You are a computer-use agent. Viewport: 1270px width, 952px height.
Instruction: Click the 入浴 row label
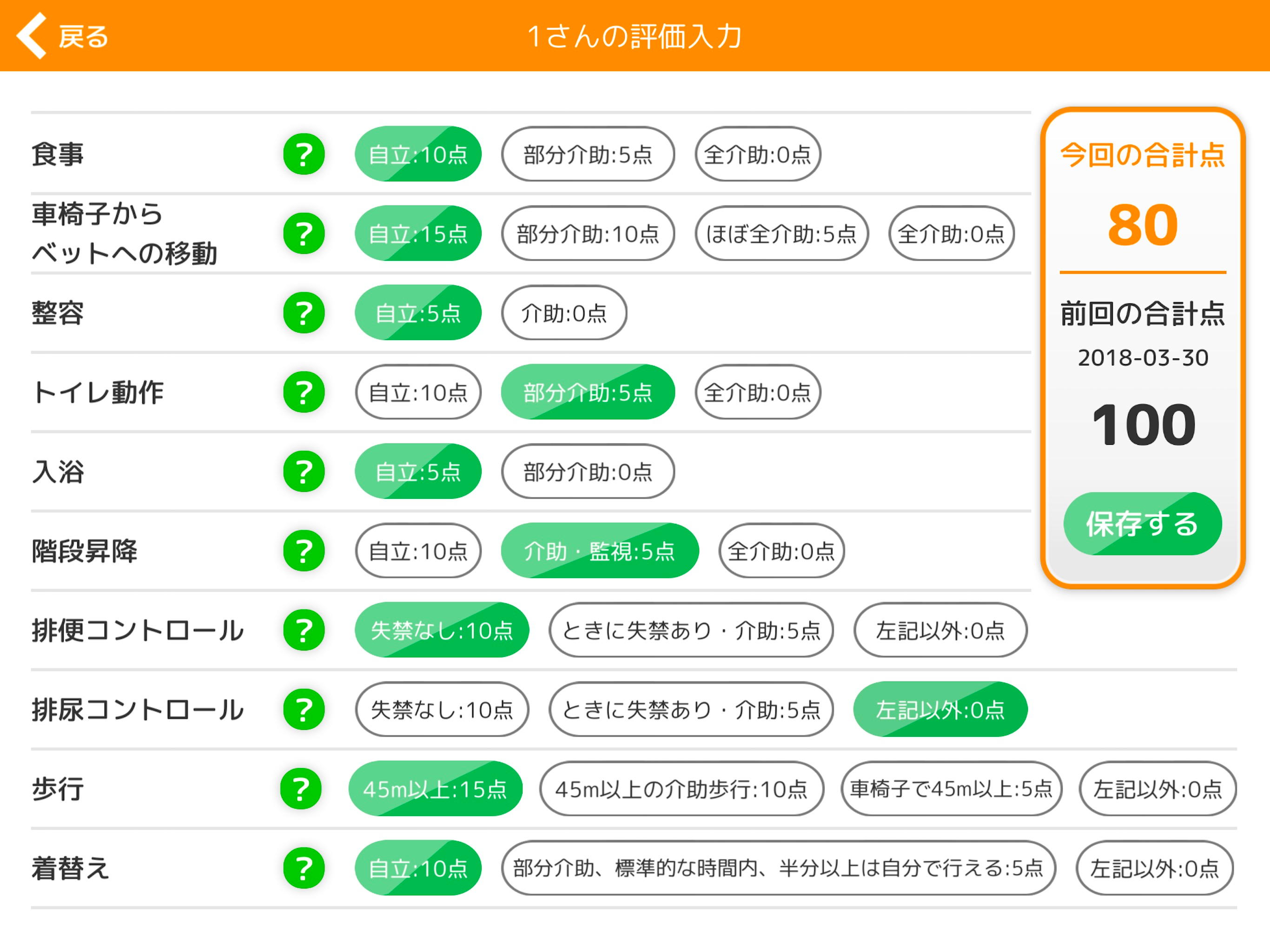click(58, 471)
